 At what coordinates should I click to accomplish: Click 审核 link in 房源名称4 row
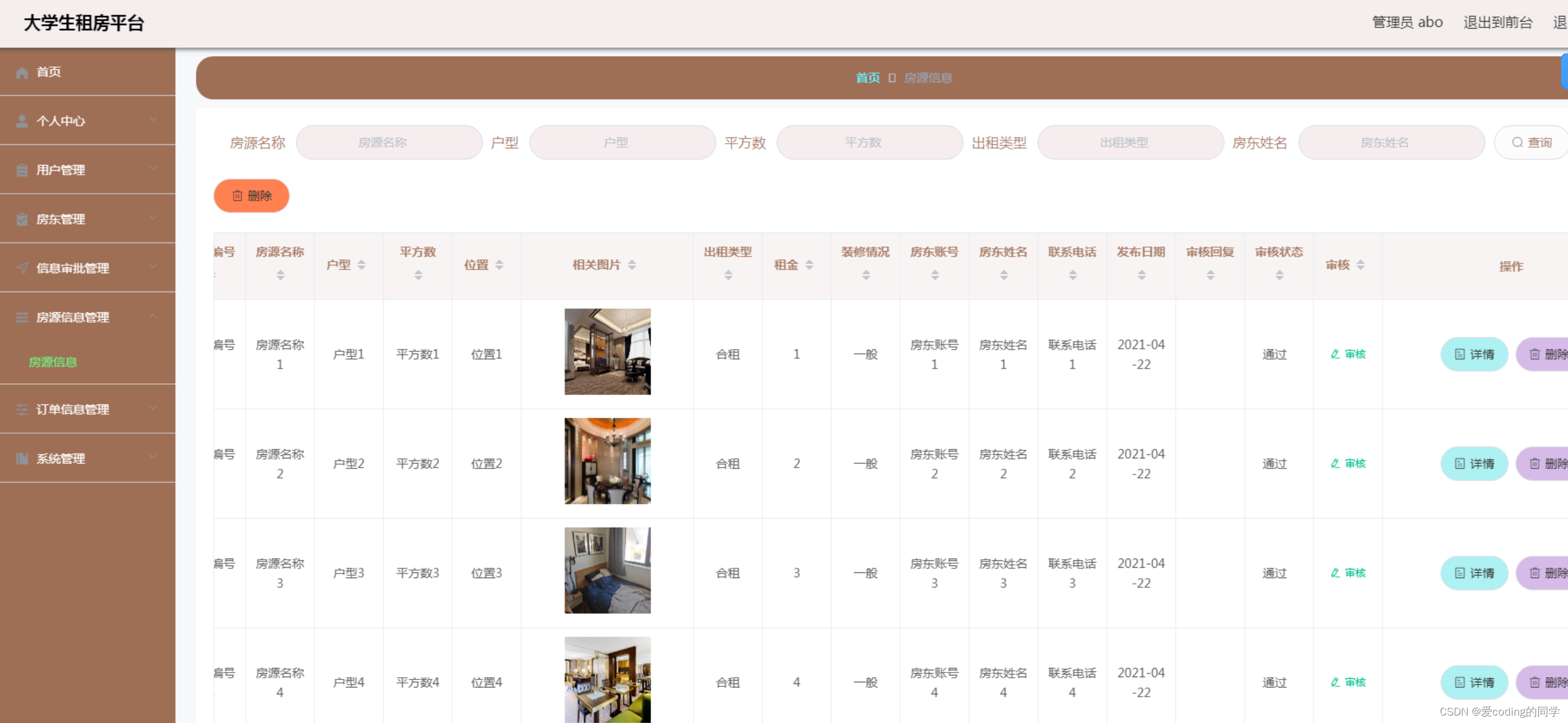pyautogui.click(x=1348, y=683)
